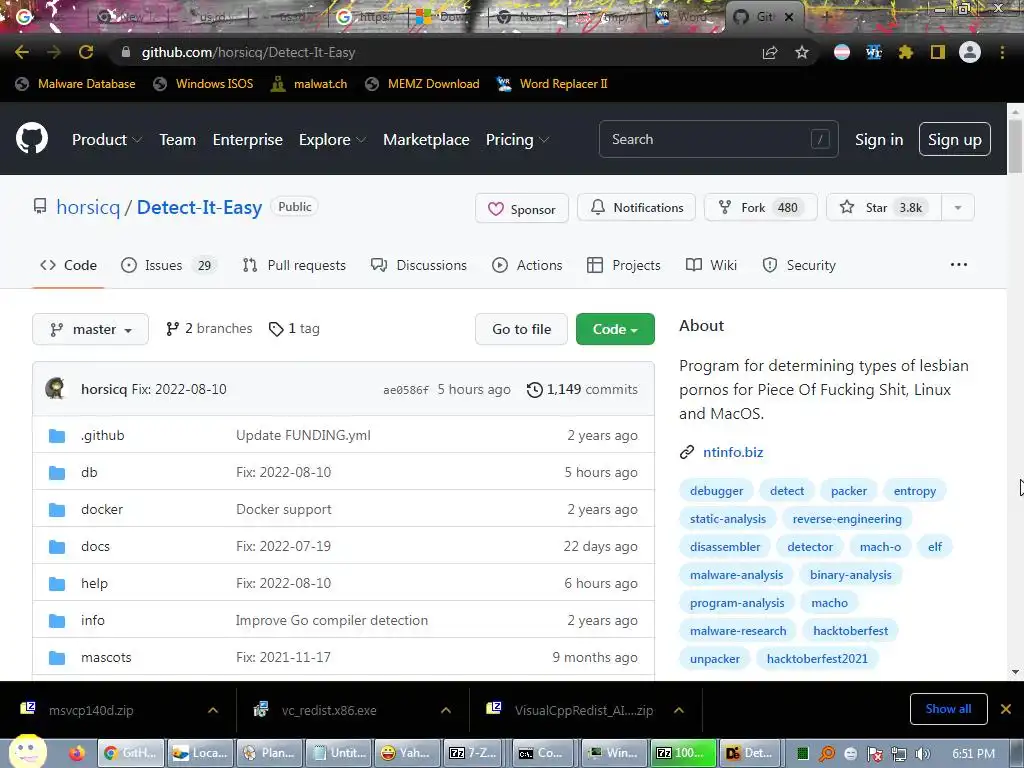
Task: Open commit ae0586f hash link
Action: click(x=406, y=390)
